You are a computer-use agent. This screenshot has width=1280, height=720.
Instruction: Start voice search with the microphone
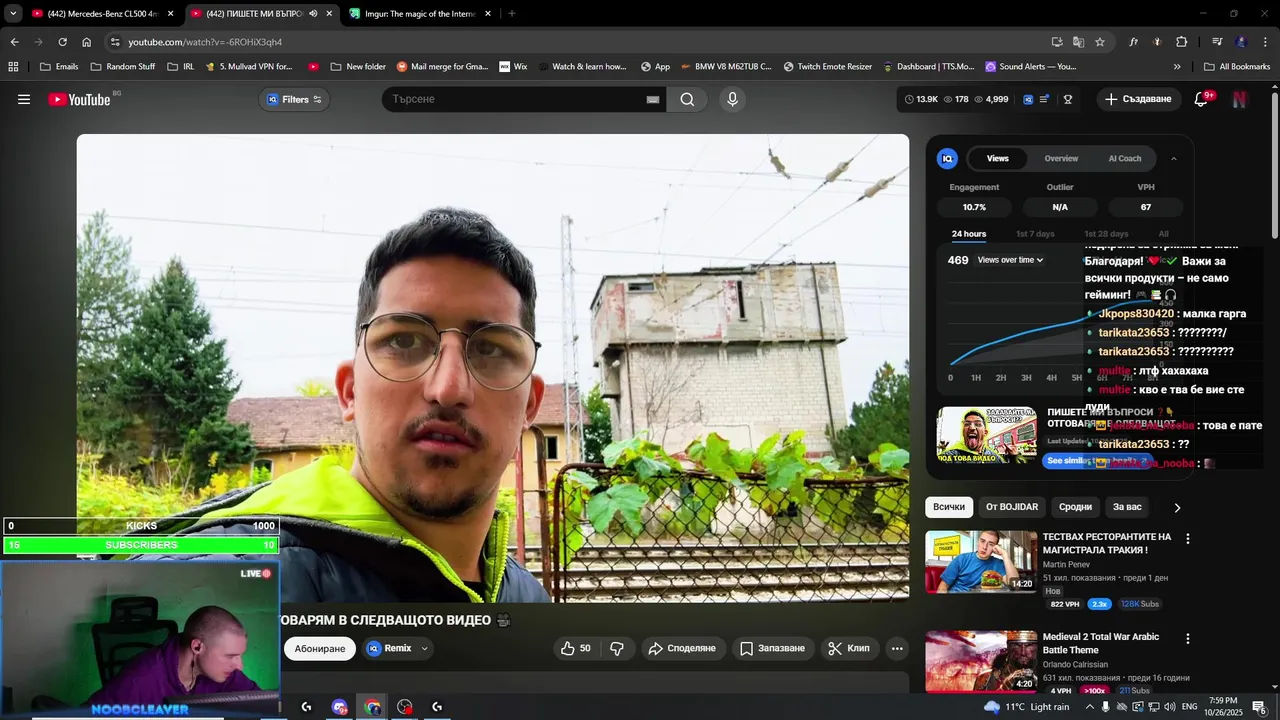click(x=732, y=99)
